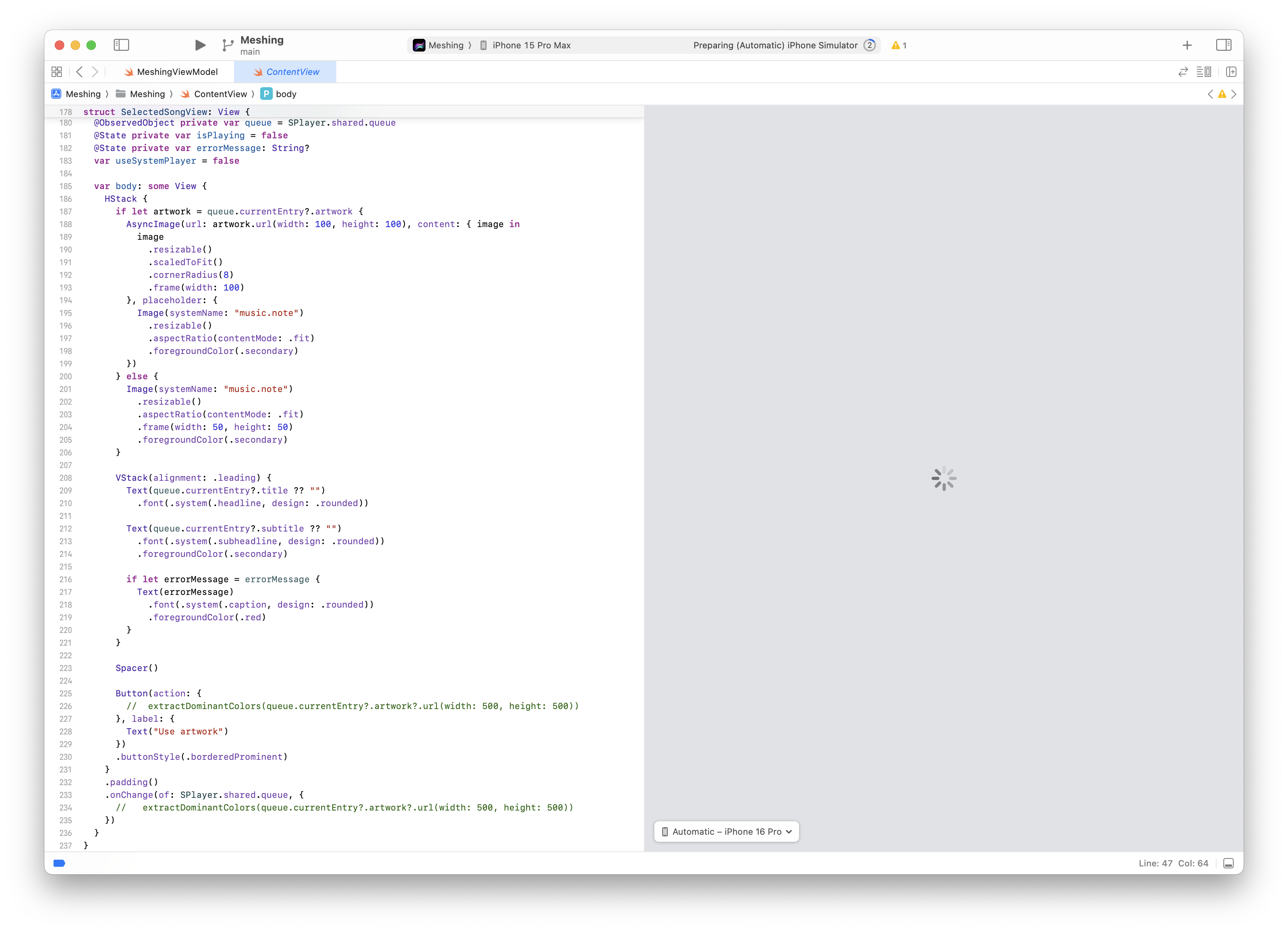Add an editor on the right icon
The width and height of the screenshot is (1288, 933).
tap(1230, 71)
